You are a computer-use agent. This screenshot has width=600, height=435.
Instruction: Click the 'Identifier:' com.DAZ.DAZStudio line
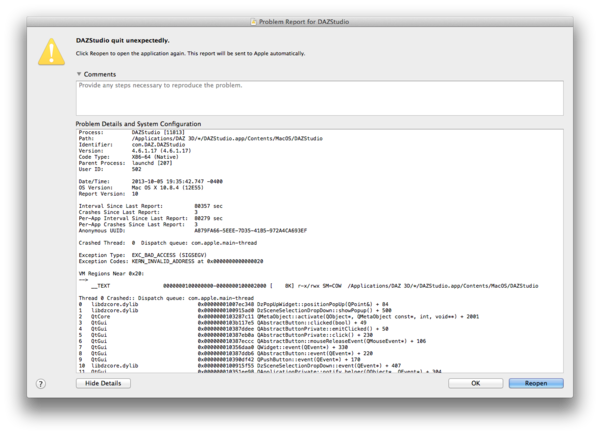[x=132, y=145]
